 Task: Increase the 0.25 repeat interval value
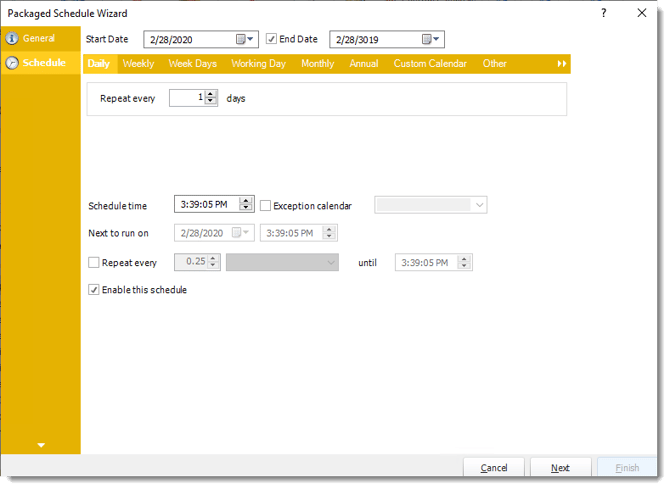click(x=213, y=259)
